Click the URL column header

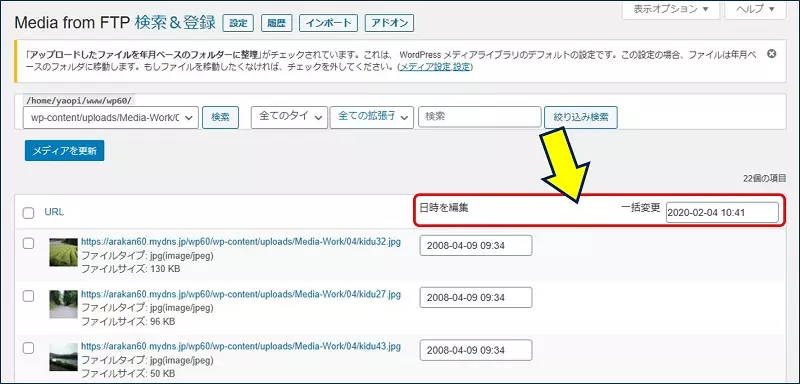tap(54, 212)
